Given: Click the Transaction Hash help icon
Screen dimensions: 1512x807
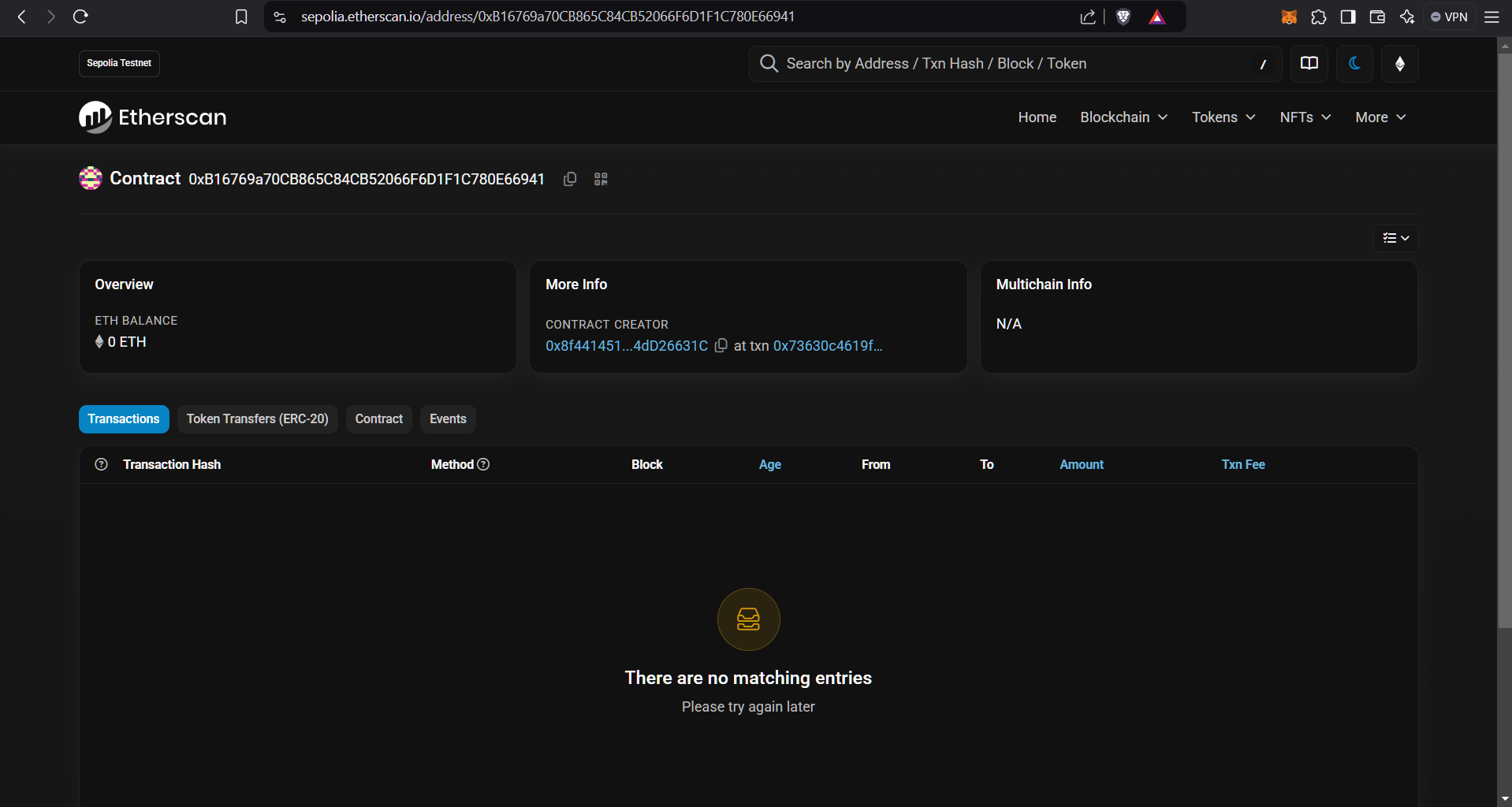Looking at the screenshot, I should pos(101,464).
